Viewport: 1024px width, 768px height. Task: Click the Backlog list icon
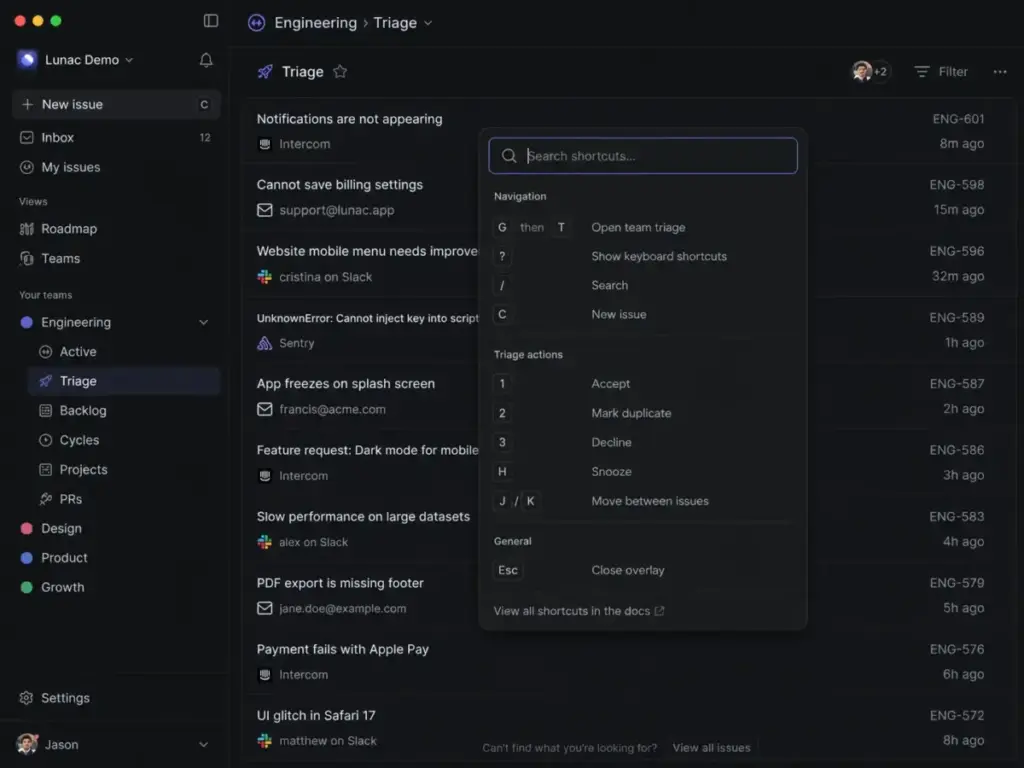(x=45, y=411)
